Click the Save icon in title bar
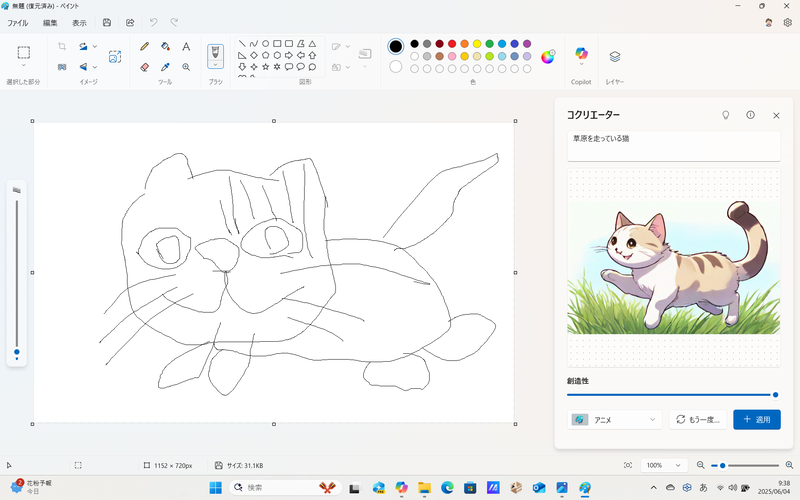Image resolution: width=800 pixels, height=500 pixels. tap(107, 22)
